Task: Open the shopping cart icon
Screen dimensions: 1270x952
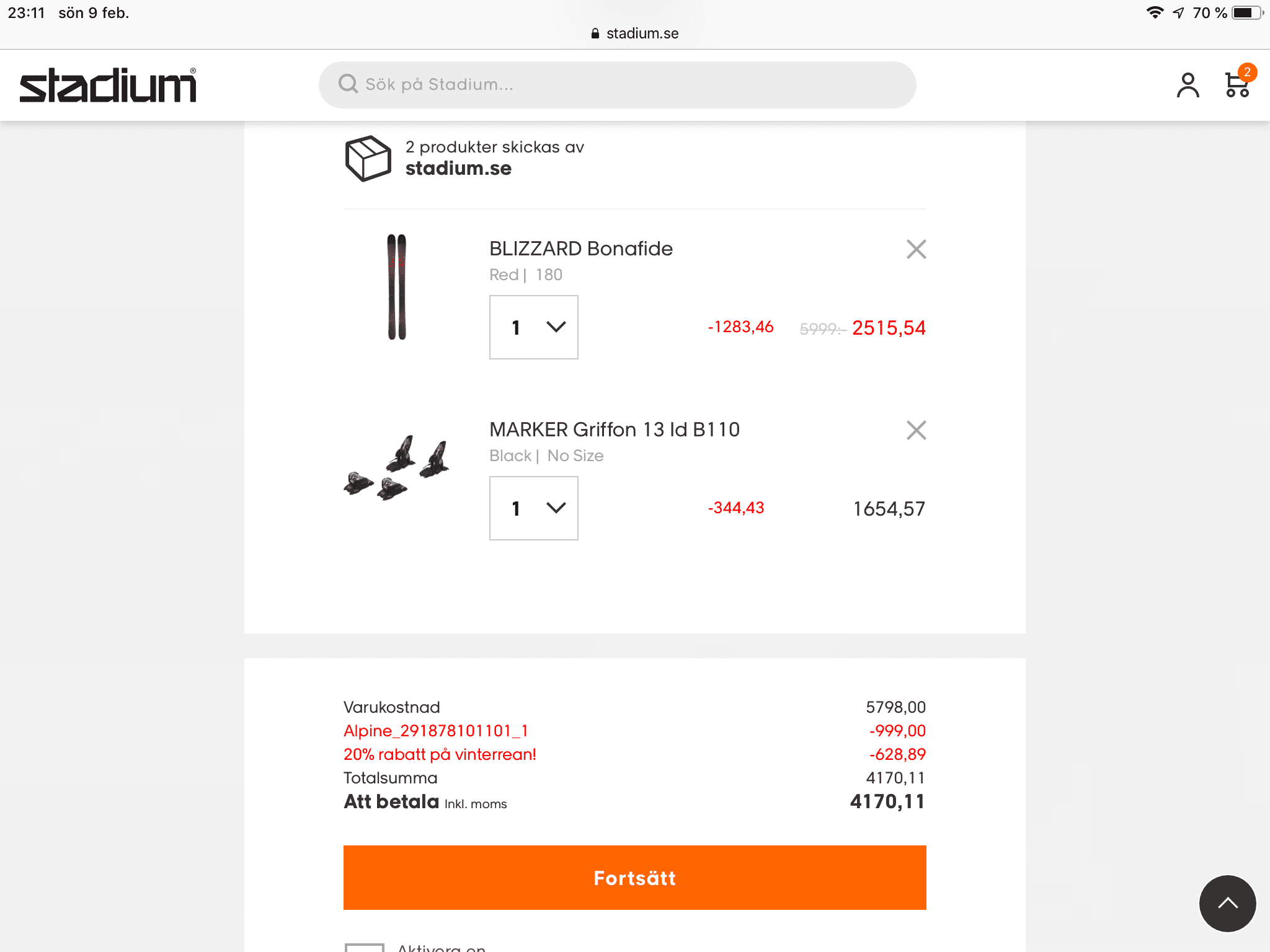Action: (x=1237, y=84)
